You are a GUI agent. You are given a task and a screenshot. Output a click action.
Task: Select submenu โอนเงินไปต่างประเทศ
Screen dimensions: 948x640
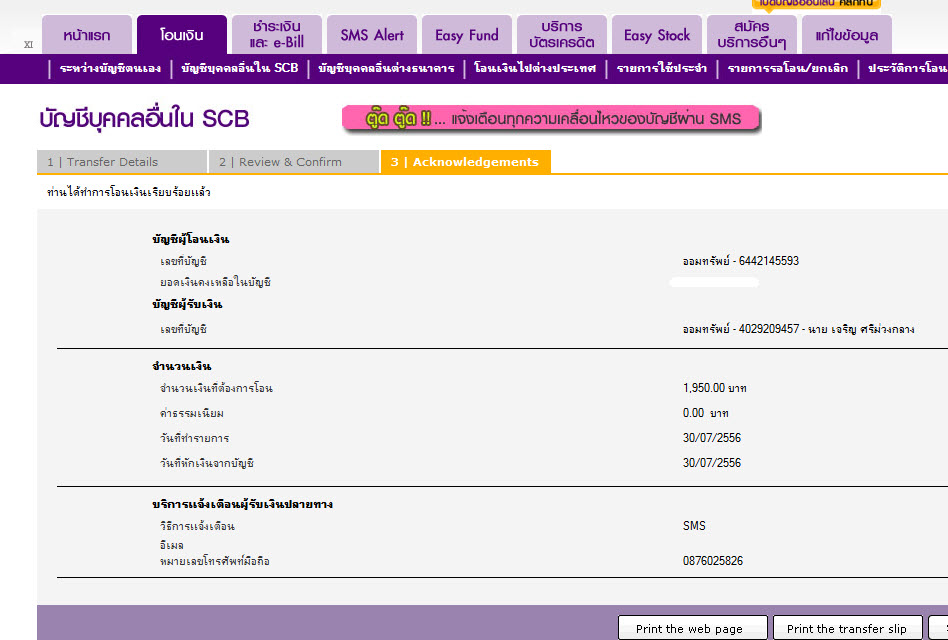click(535, 68)
